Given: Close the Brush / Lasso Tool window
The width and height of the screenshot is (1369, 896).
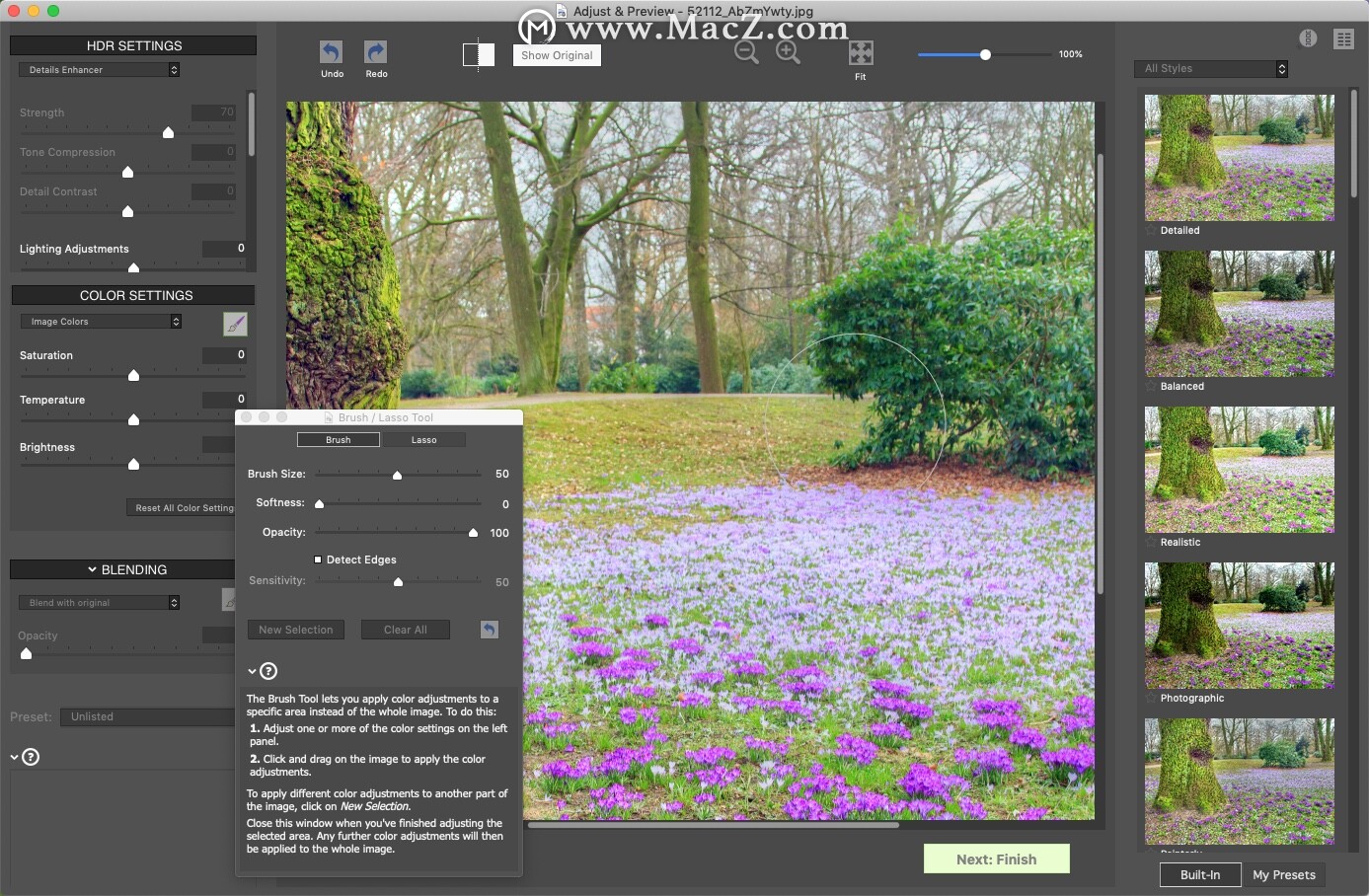Looking at the screenshot, I should 247,417.
